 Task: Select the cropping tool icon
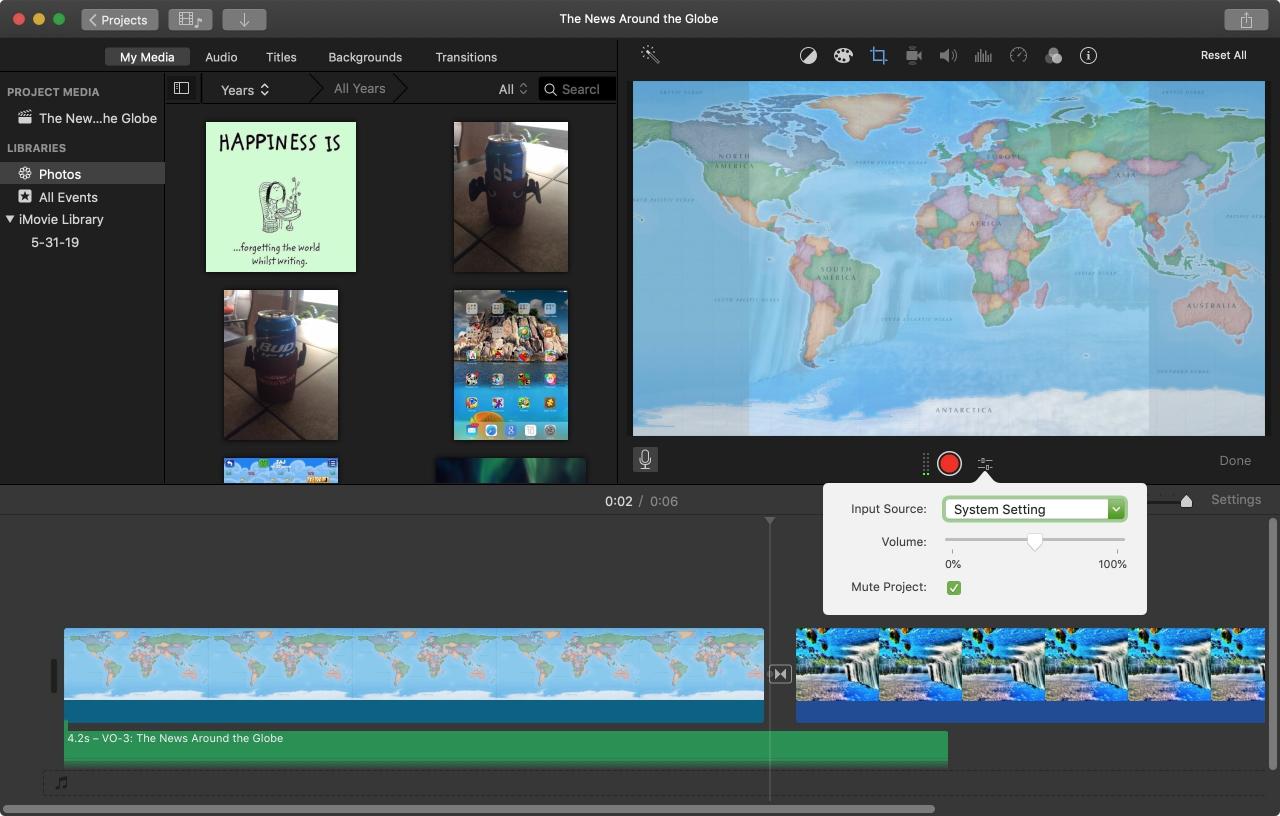tap(878, 56)
